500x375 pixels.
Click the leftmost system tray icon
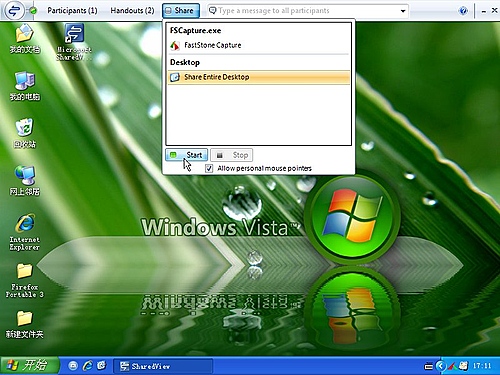pyautogui.click(x=428, y=367)
